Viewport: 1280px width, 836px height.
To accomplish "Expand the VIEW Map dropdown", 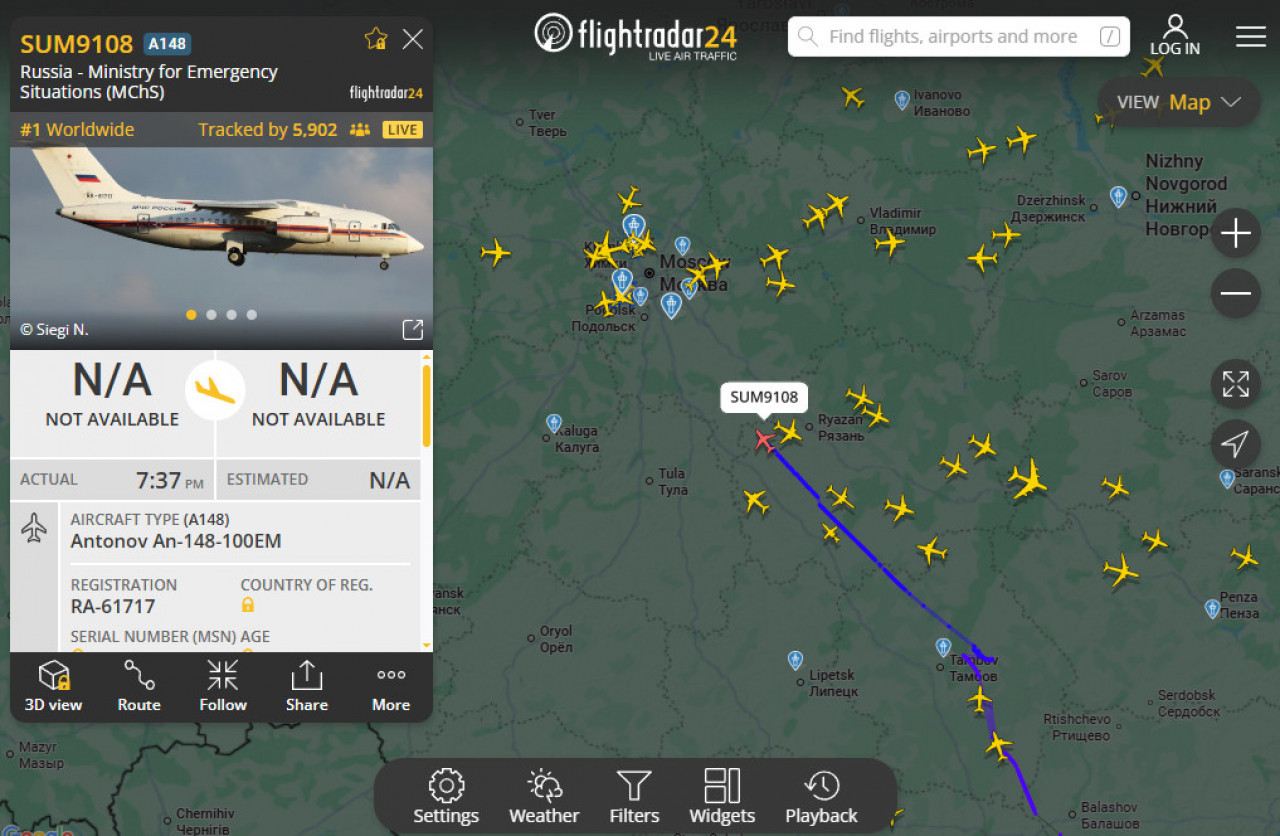I will [1179, 102].
